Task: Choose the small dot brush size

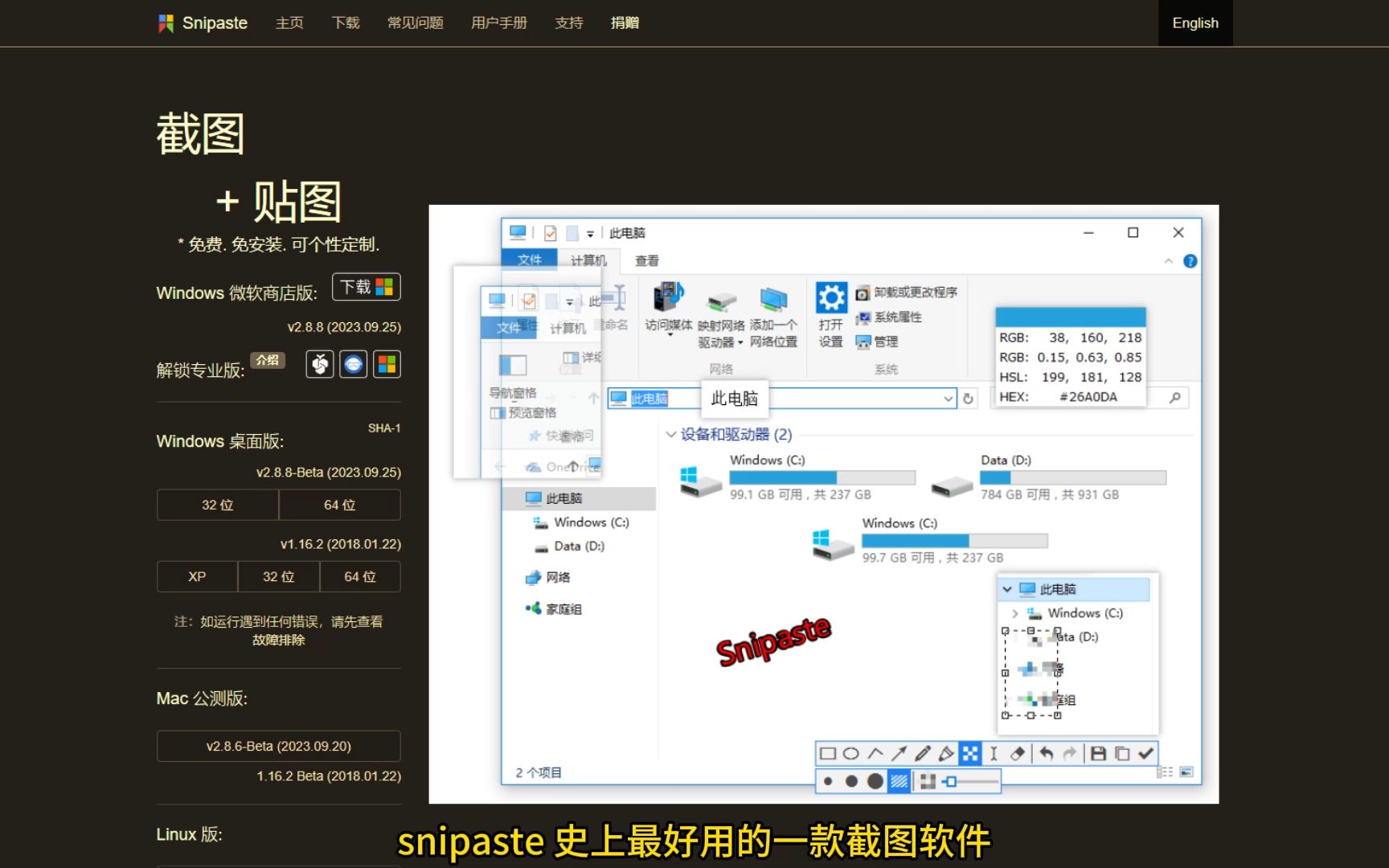Action: [828, 781]
